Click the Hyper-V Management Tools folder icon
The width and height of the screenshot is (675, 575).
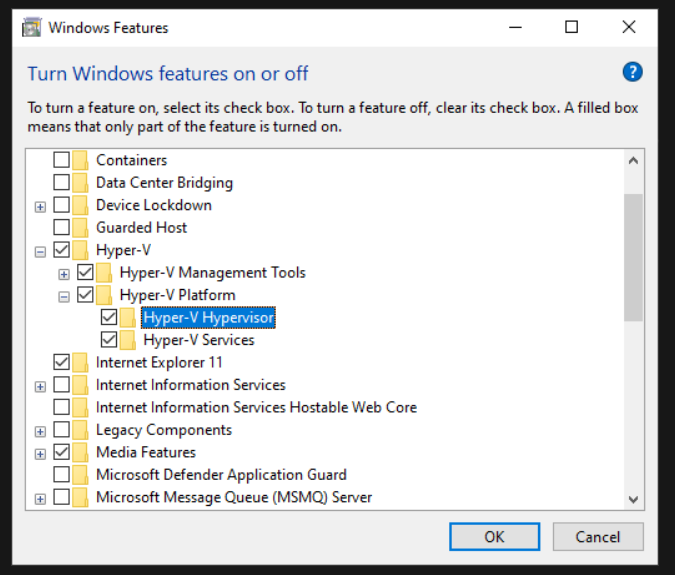[x=104, y=272]
